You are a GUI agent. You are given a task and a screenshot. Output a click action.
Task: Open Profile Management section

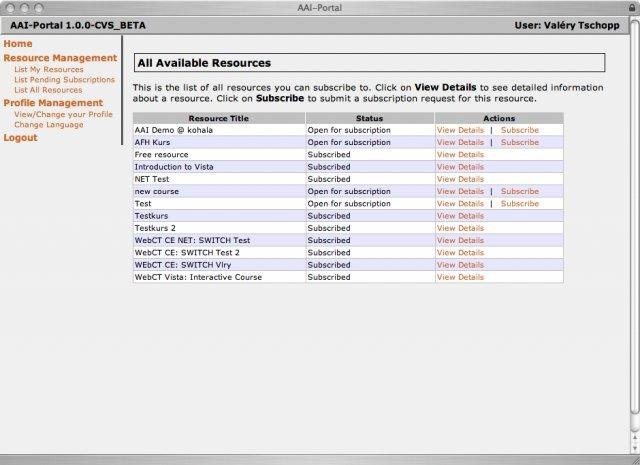53,103
